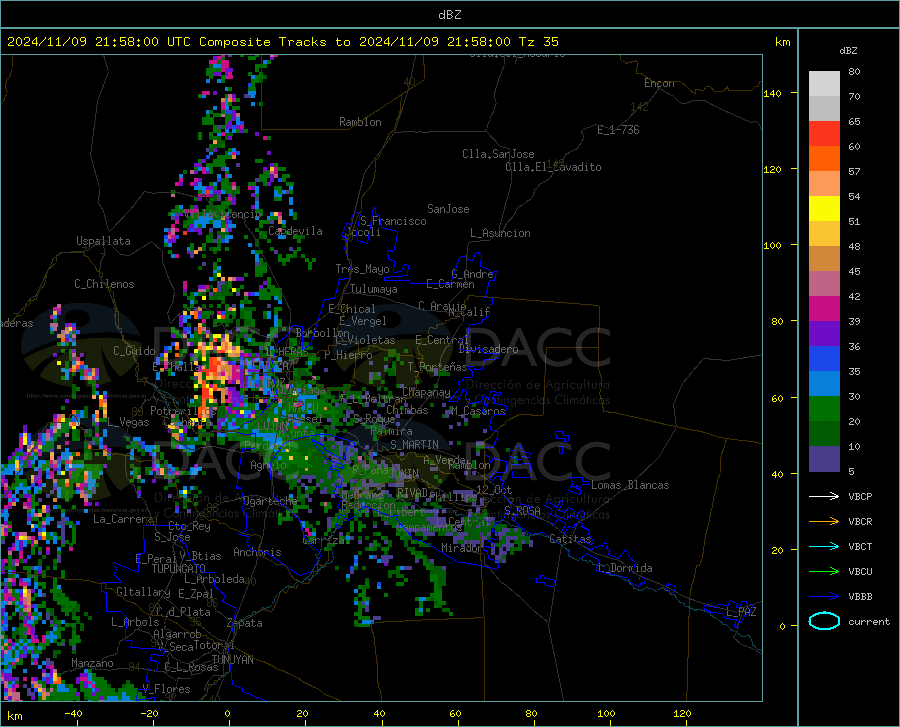
Task: Click the L_Dormida map label
Action: pos(624,568)
